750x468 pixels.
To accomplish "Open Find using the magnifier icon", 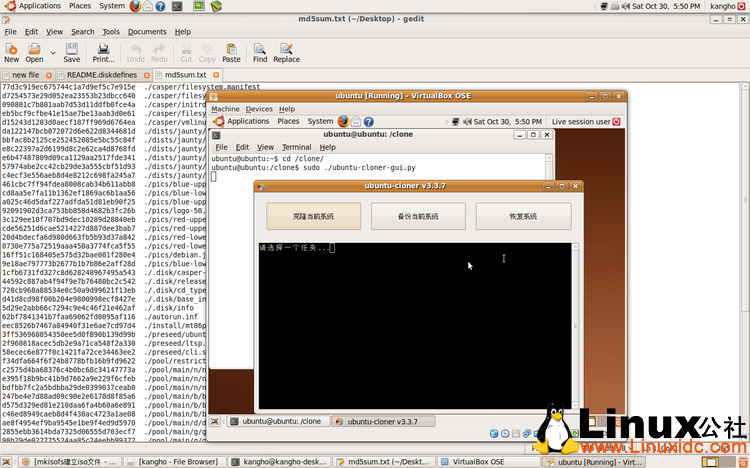I will 260,53.
